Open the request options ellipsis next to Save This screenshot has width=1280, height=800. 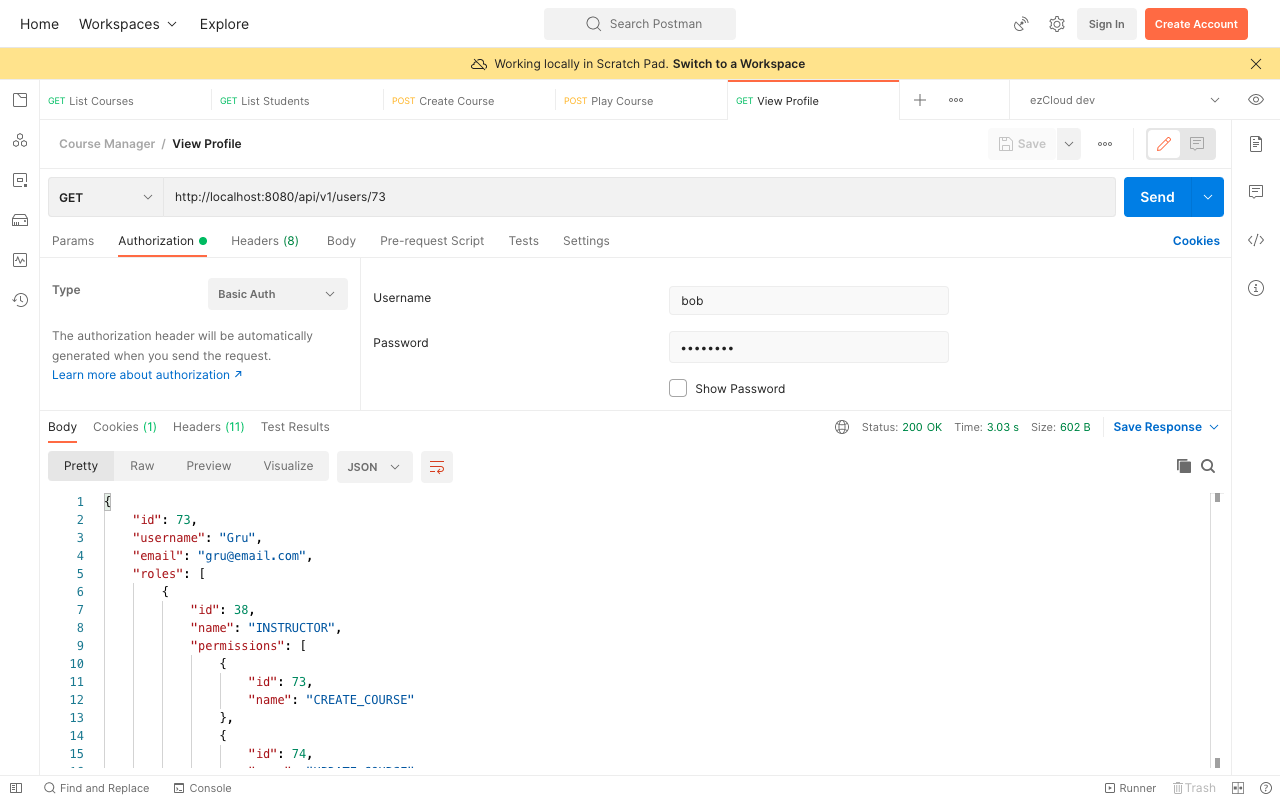tap(1105, 144)
